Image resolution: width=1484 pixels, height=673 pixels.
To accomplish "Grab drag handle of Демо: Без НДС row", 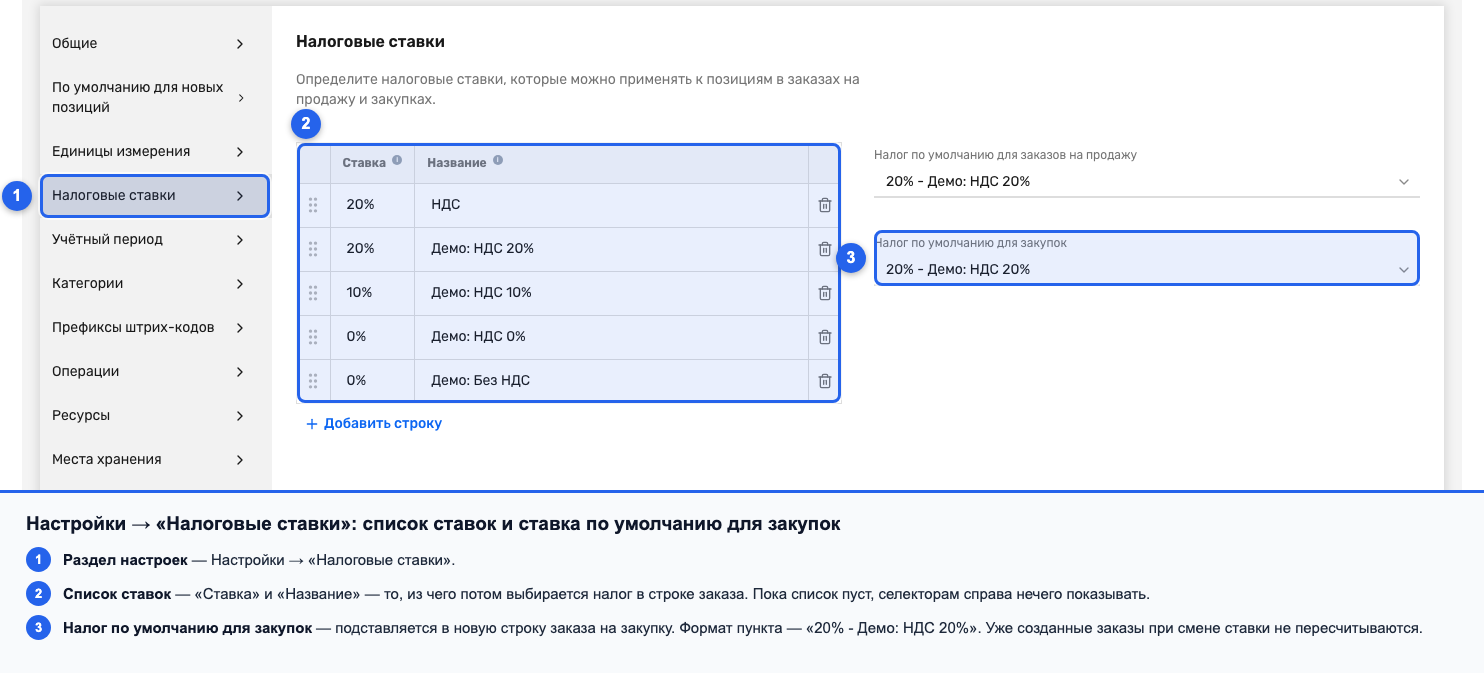I will (x=313, y=381).
